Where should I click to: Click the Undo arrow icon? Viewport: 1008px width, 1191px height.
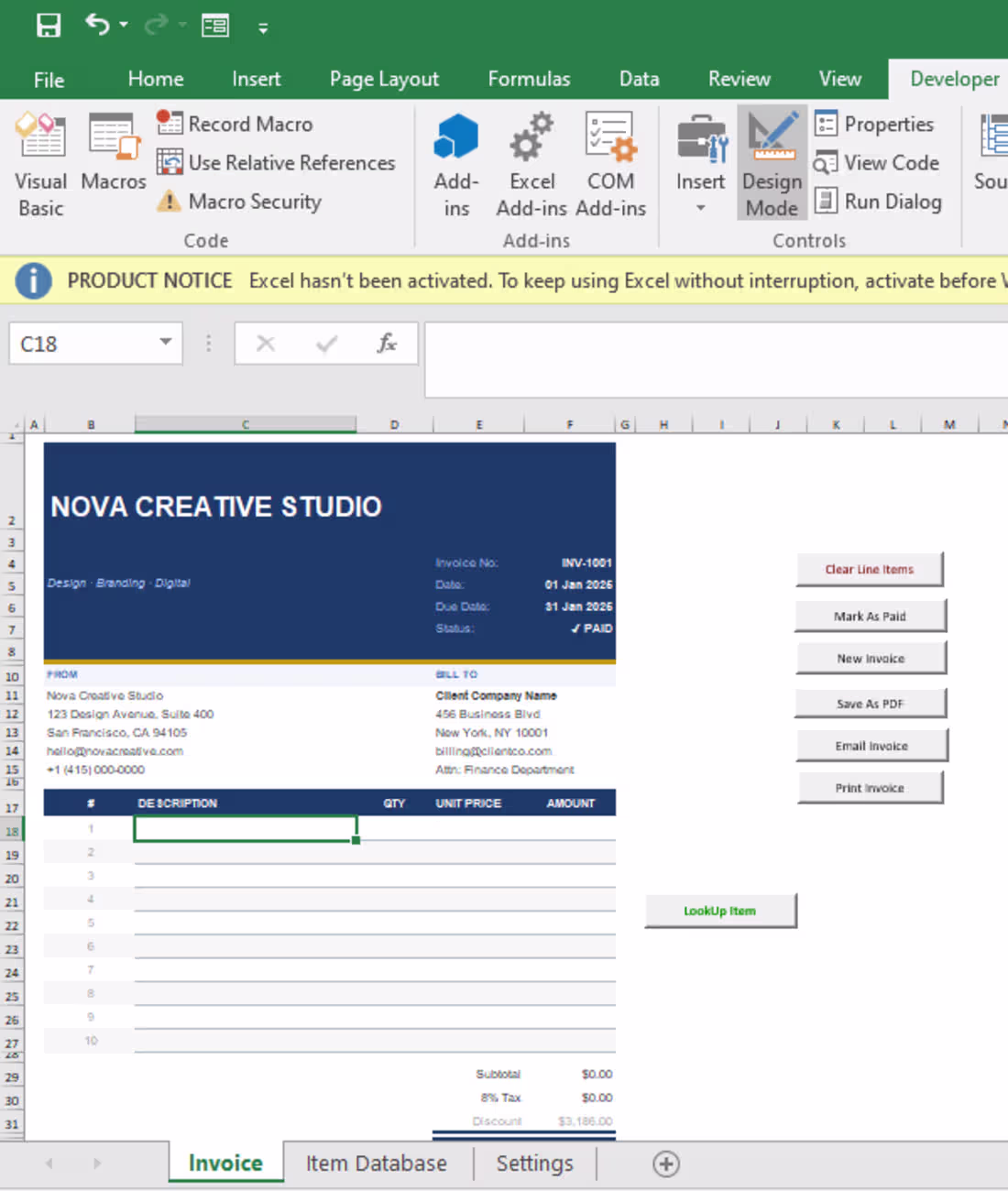point(97,25)
